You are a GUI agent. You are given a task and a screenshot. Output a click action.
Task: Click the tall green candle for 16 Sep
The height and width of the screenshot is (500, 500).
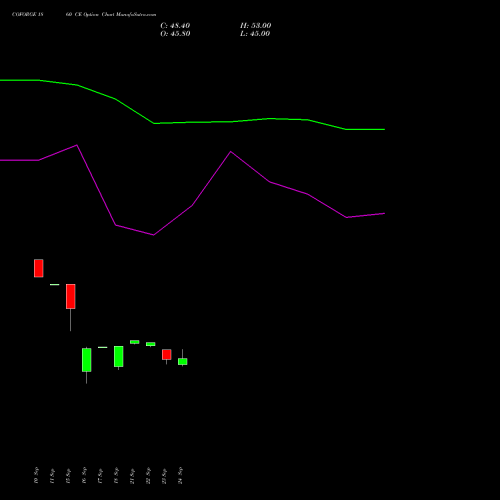tap(87, 360)
